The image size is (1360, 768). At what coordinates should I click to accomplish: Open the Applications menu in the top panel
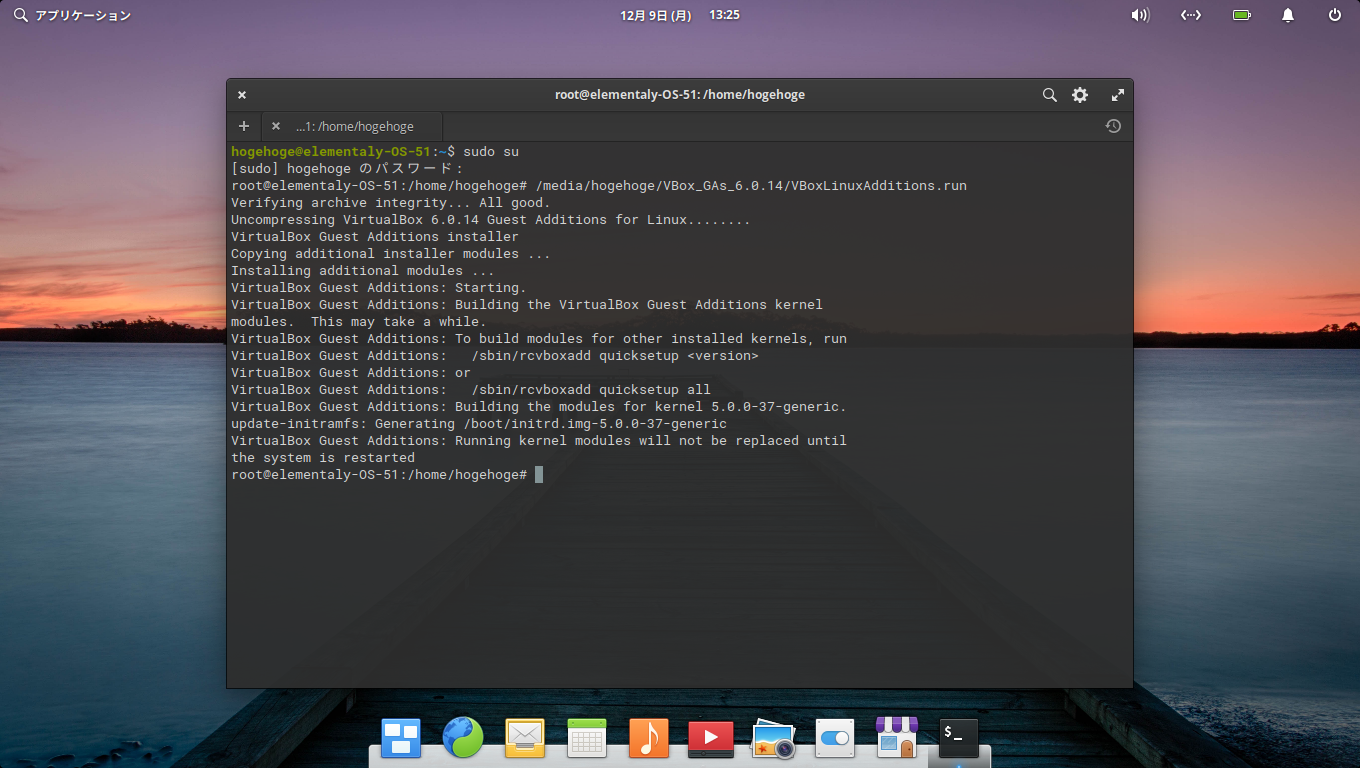72,15
